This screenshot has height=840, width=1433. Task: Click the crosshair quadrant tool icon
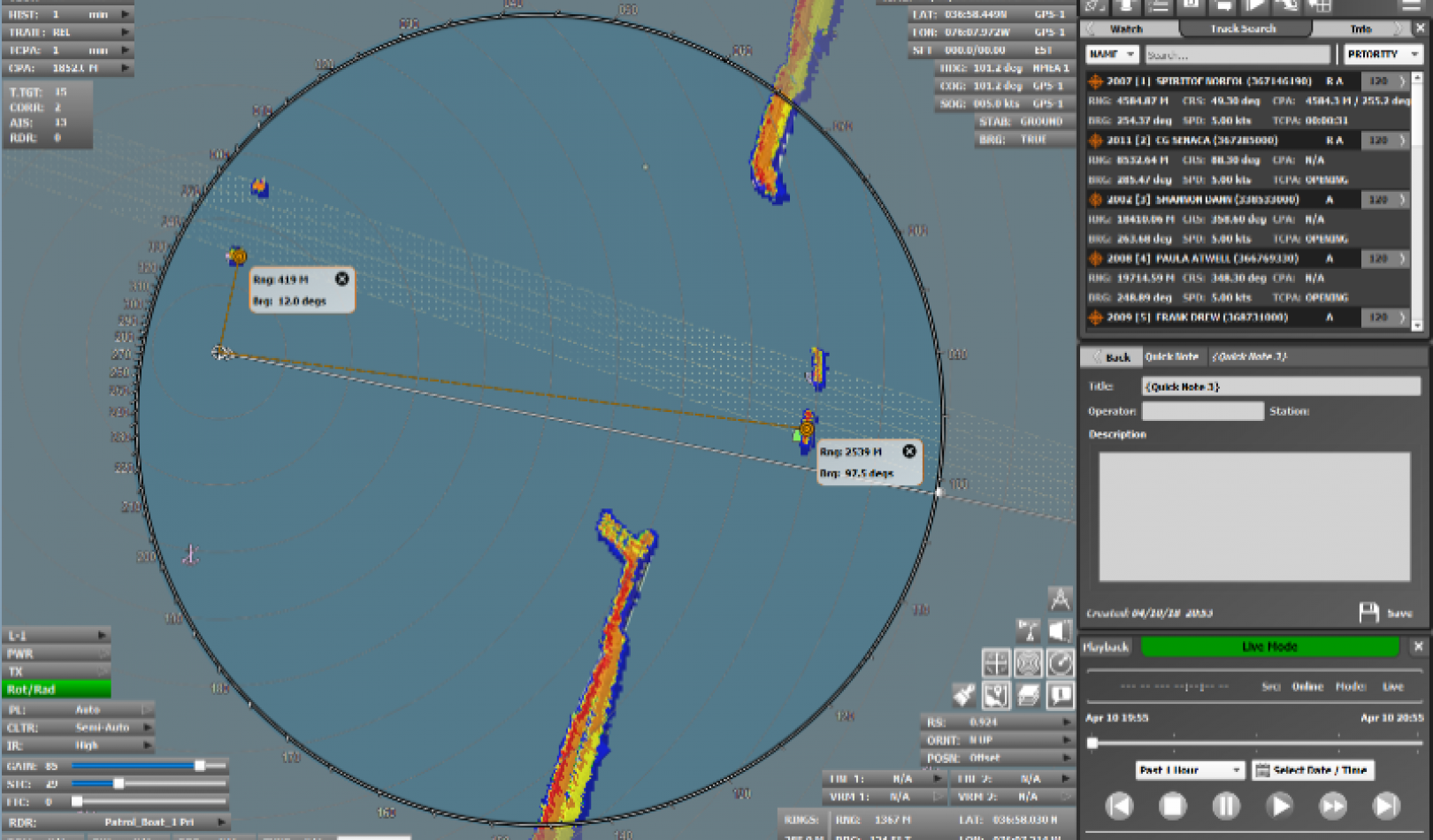[996, 662]
